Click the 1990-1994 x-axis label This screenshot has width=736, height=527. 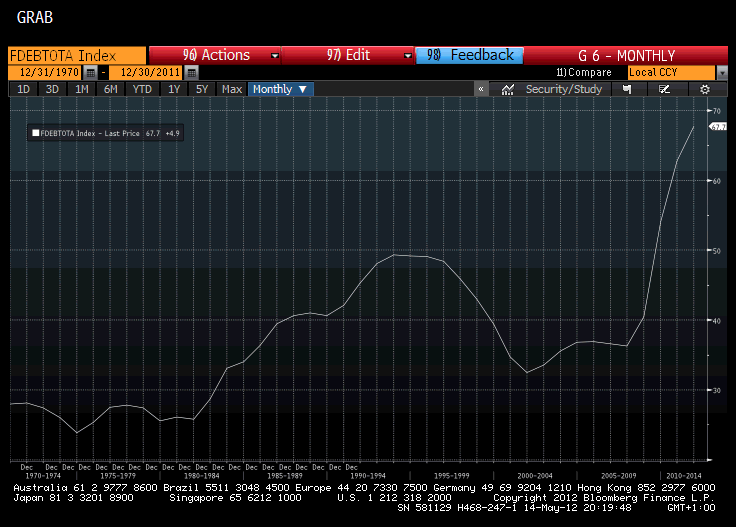(x=368, y=475)
